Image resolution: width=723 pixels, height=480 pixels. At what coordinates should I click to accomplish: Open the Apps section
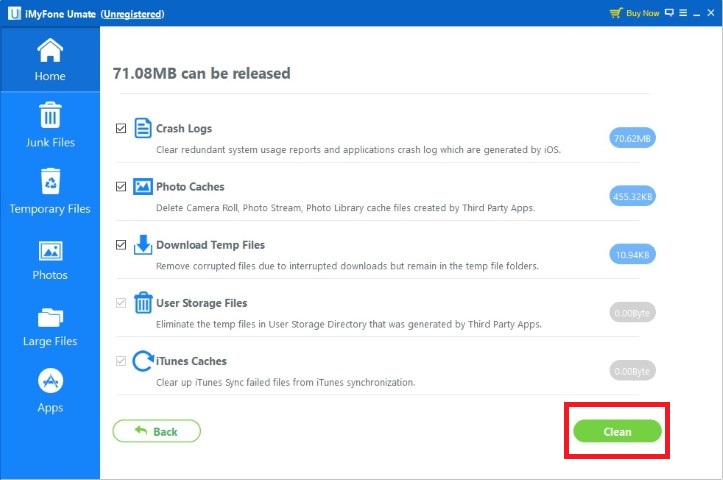[50, 391]
